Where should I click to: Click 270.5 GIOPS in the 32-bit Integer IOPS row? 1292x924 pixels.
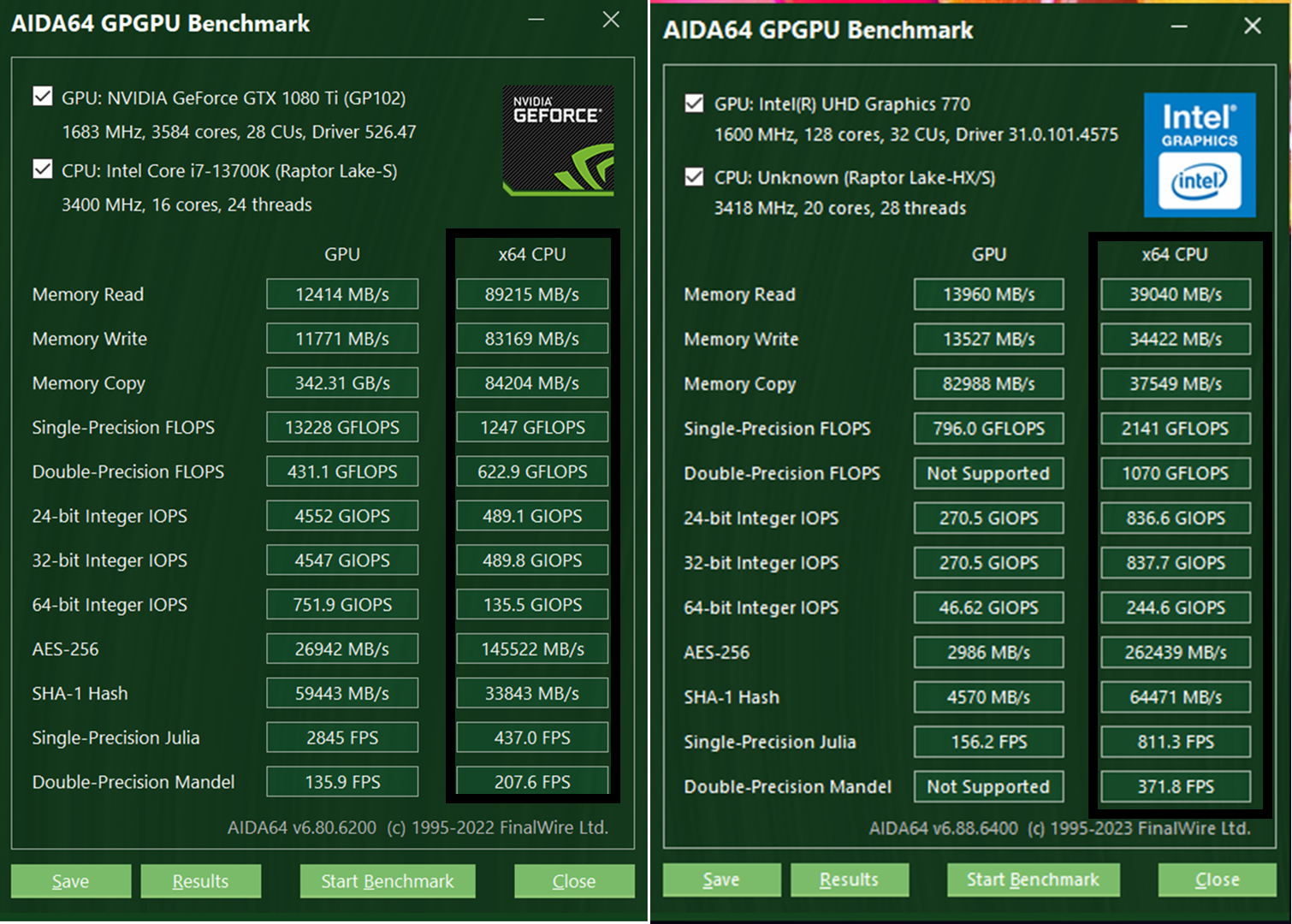[x=989, y=563]
